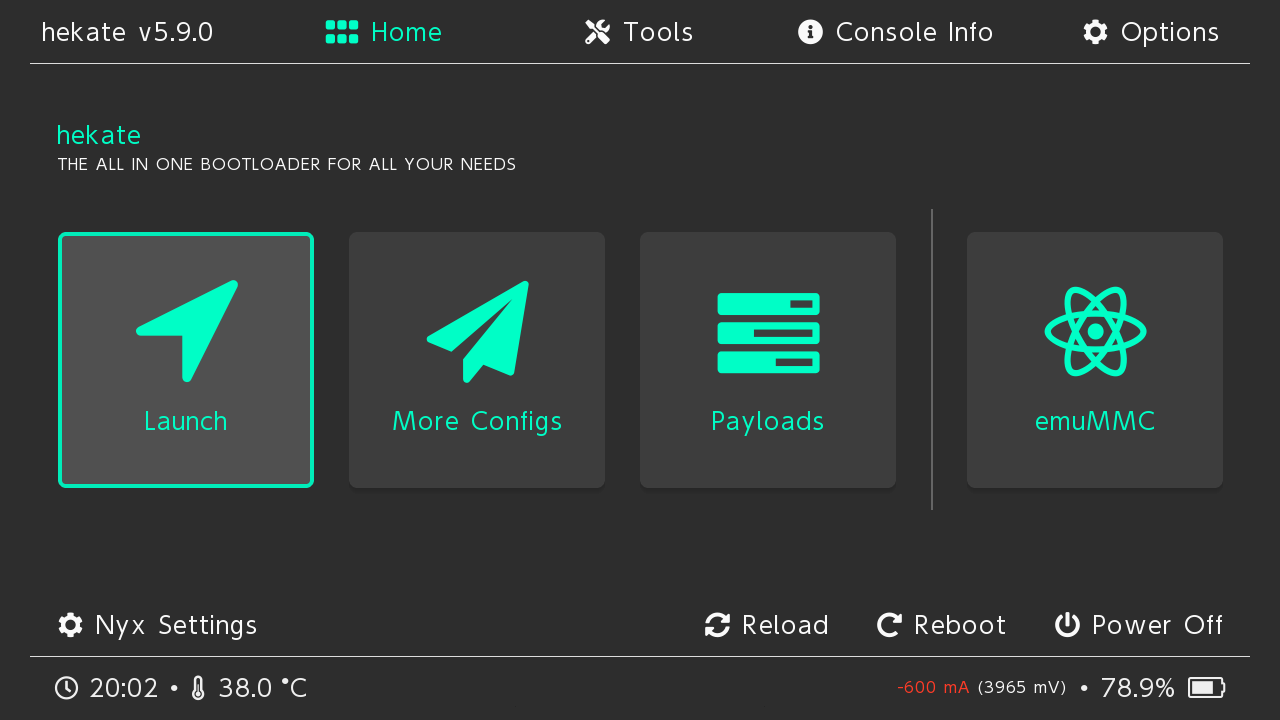Open More Configs tile

click(477, 360)
